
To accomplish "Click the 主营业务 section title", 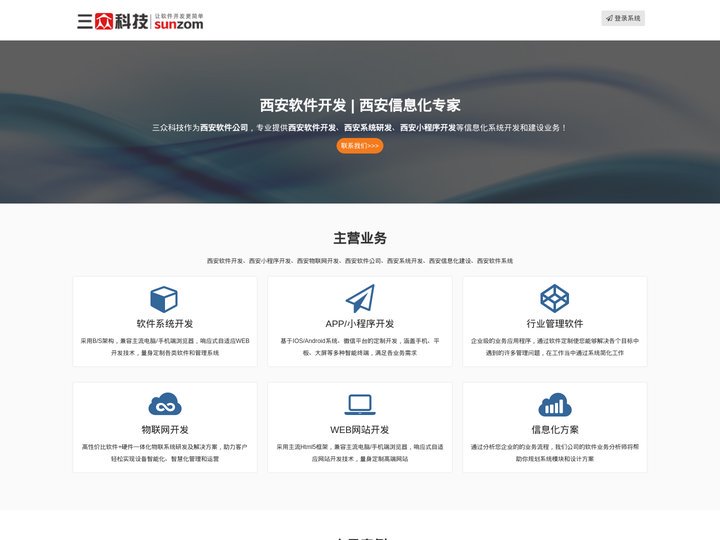I will (x=360, y=238).
